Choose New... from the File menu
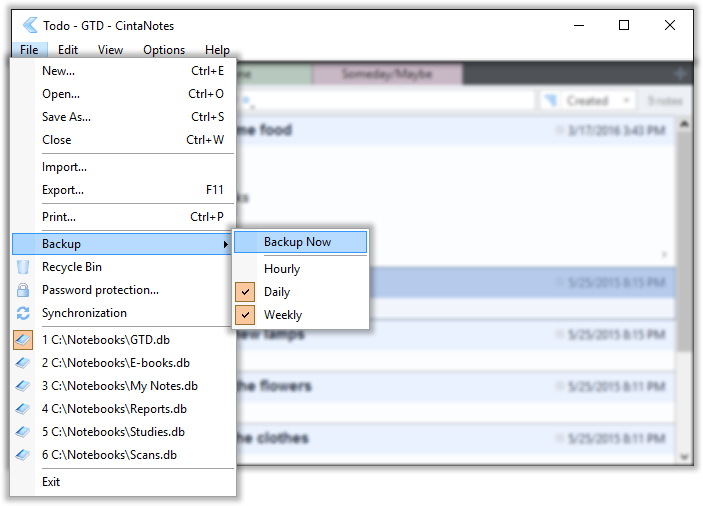The width and height of the screenshot is (703, 506). coord(123,71)
